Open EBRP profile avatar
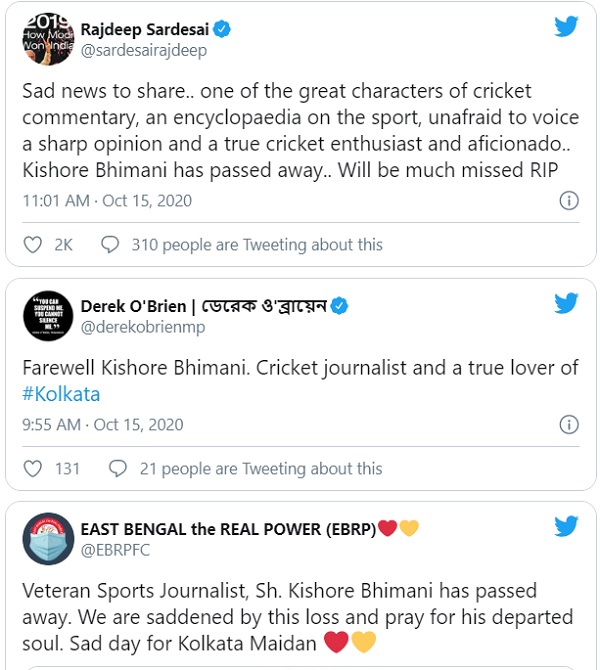600x670 pixels. (44, 538)
